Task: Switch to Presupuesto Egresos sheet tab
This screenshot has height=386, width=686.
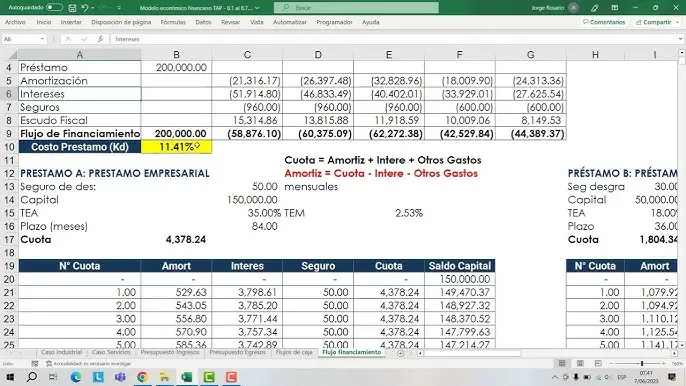Action: [x=238, y=352]
